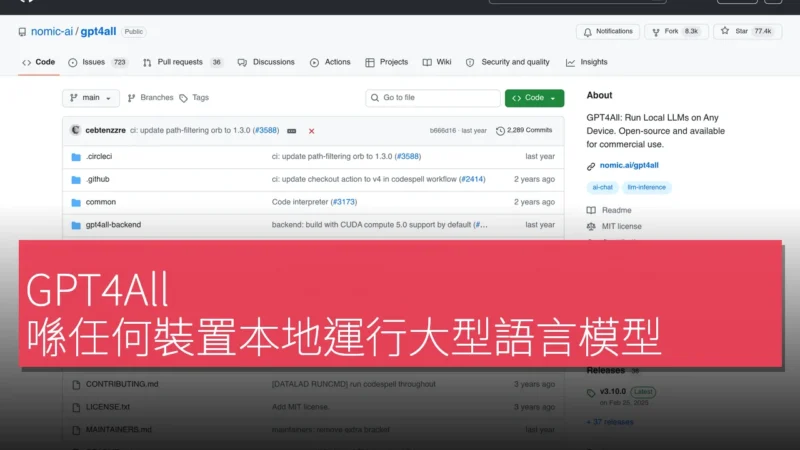Click the Notifications button
This screenshot has height=450, width=800.
tap(608, 32)
